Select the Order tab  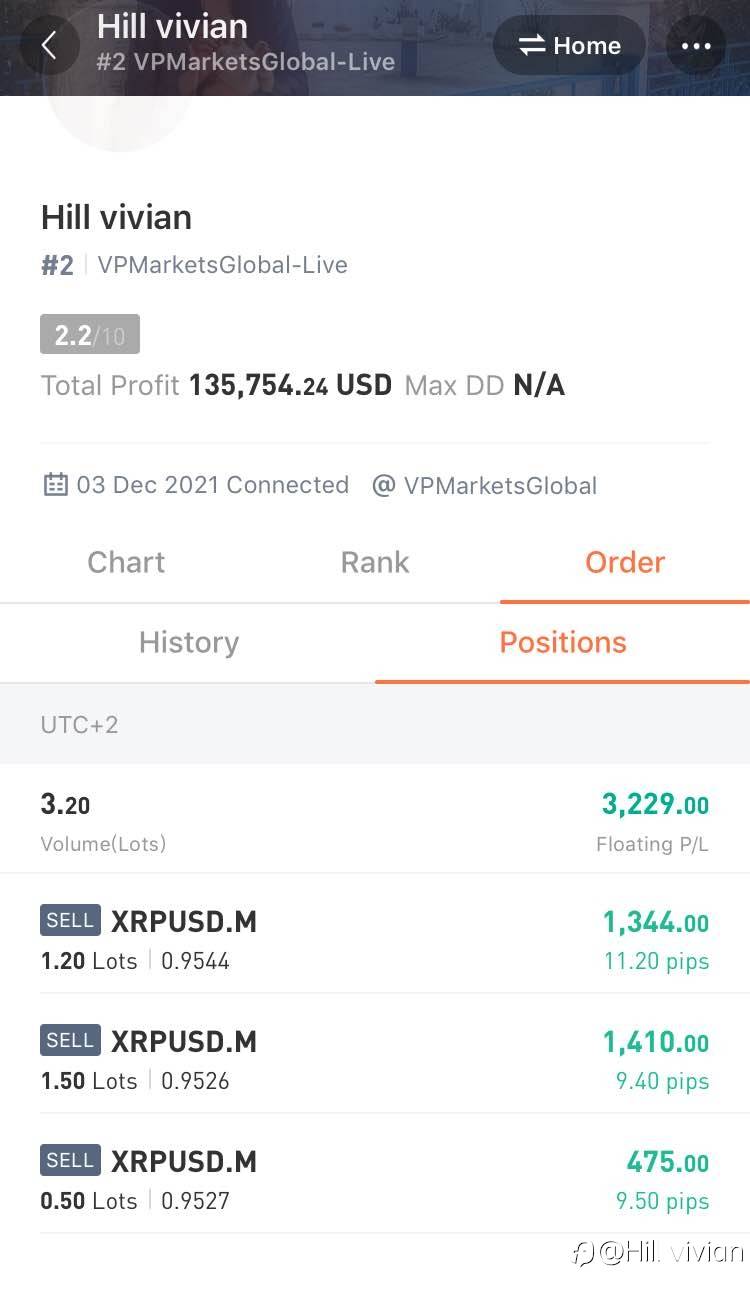click(x=625, y=562)
